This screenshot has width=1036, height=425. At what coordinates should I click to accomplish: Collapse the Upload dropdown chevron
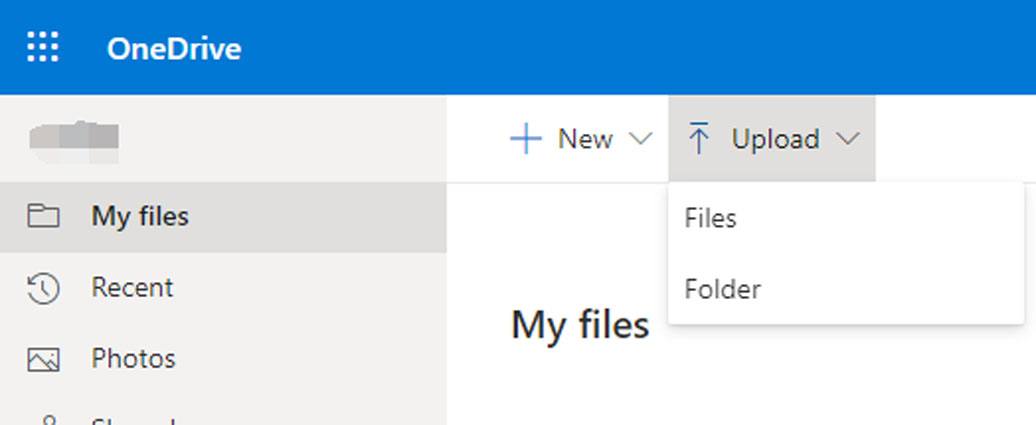tap(848, 139)
